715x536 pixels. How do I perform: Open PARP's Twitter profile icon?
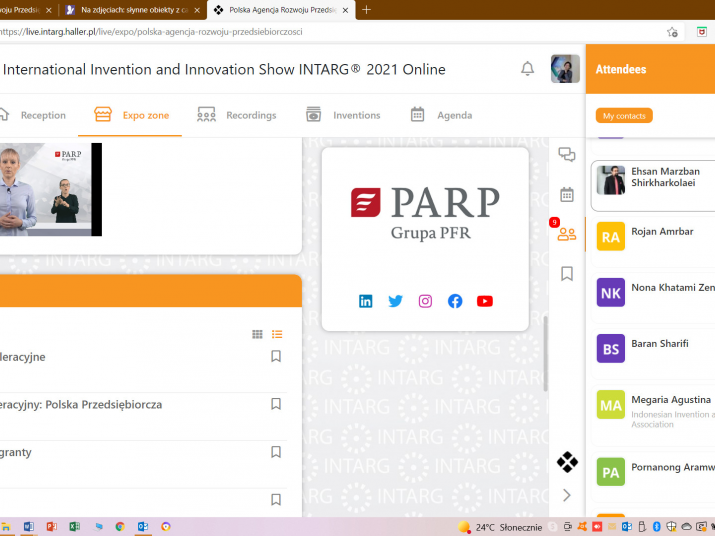395,301
